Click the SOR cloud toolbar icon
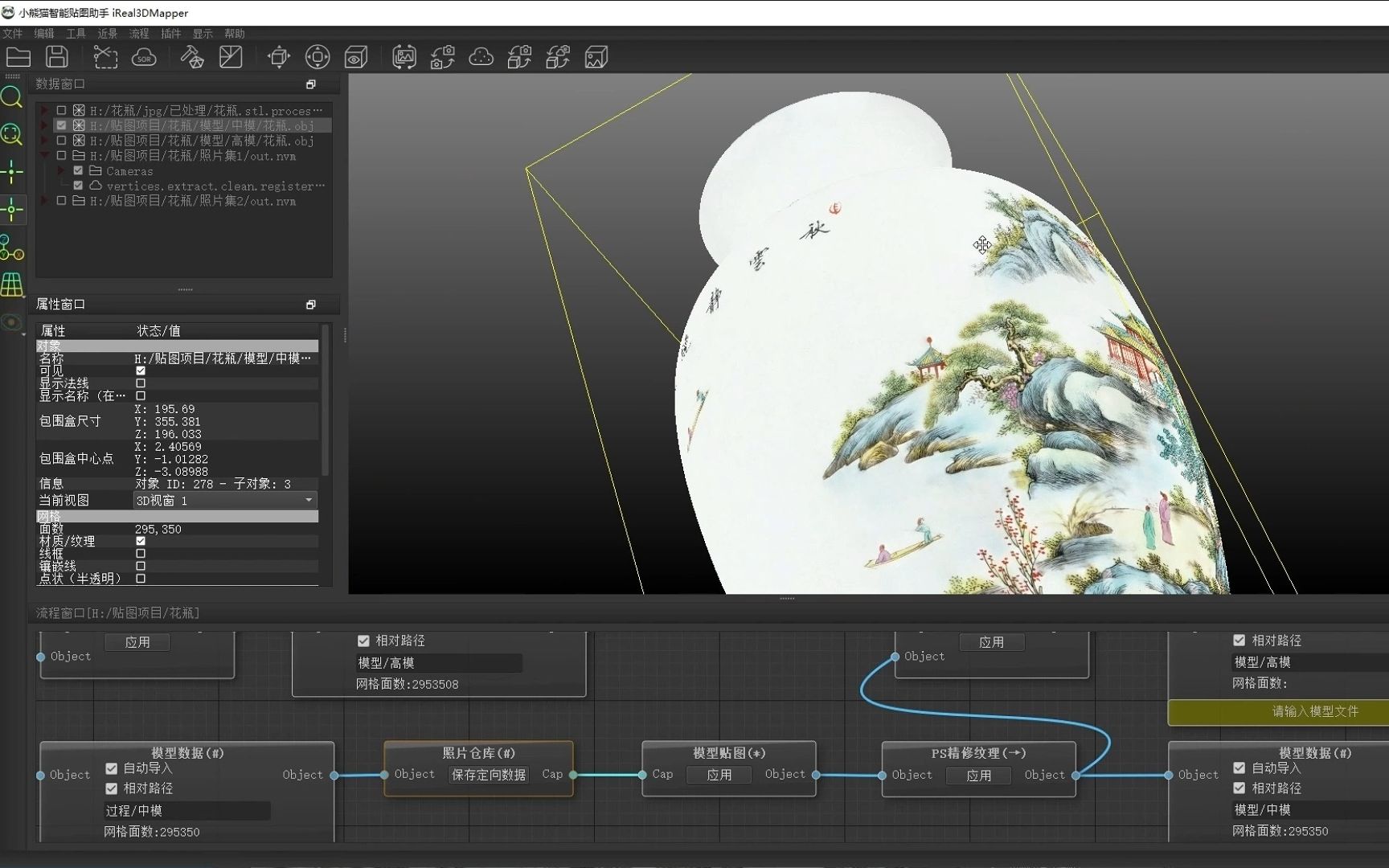 (144, 57)
